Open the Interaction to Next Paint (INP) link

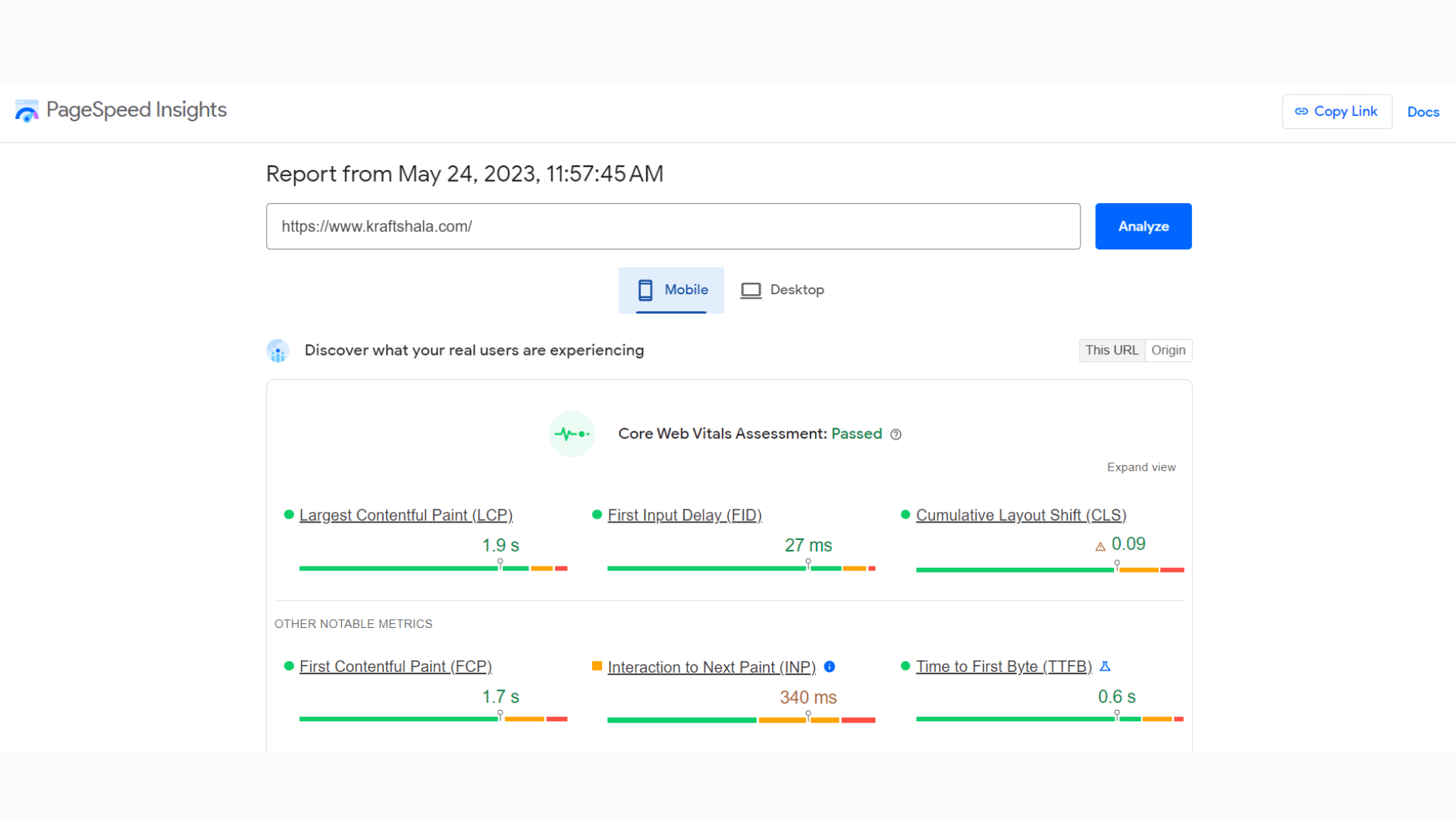click(x=711, y=667)
